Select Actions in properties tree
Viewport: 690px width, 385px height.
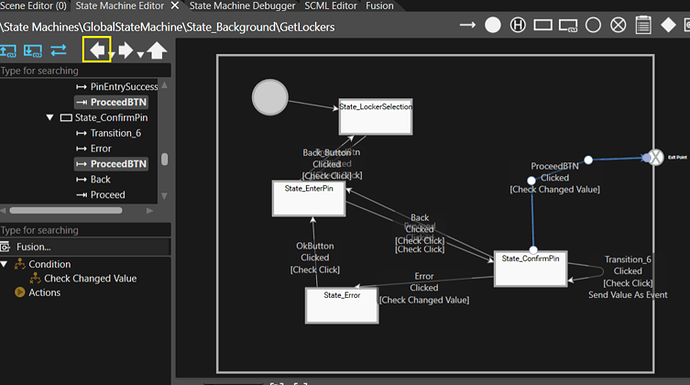(44, 293)
